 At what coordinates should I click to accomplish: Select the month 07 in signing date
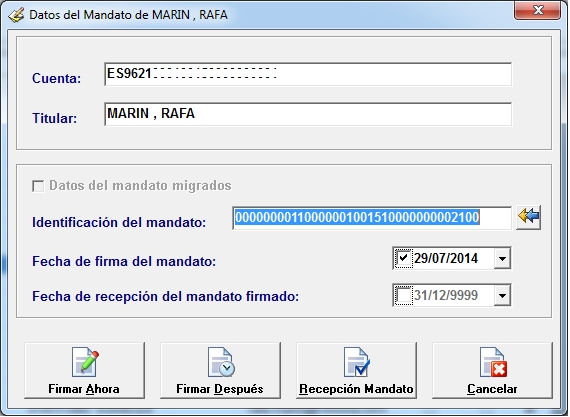439,258
